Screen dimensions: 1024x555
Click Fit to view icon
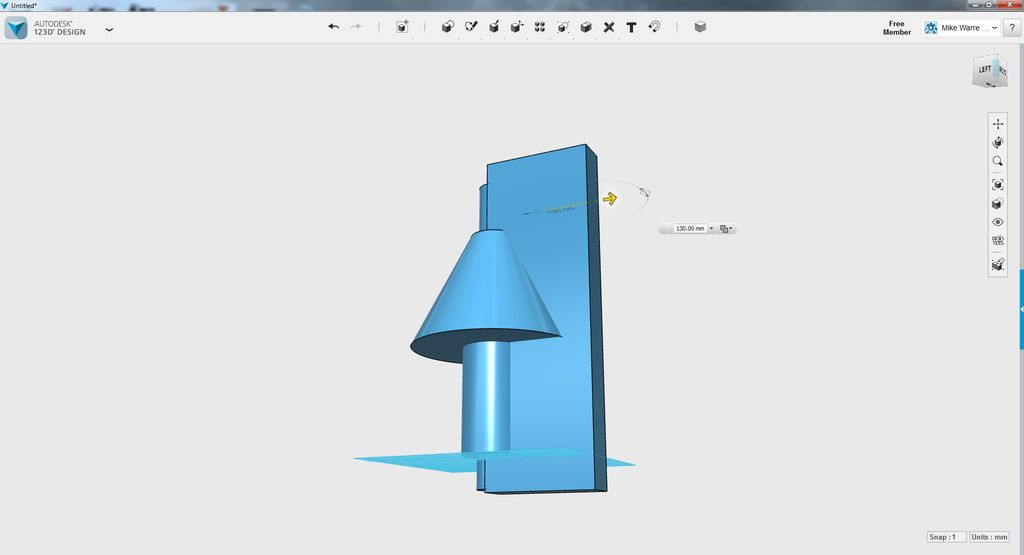pos(997,185)
